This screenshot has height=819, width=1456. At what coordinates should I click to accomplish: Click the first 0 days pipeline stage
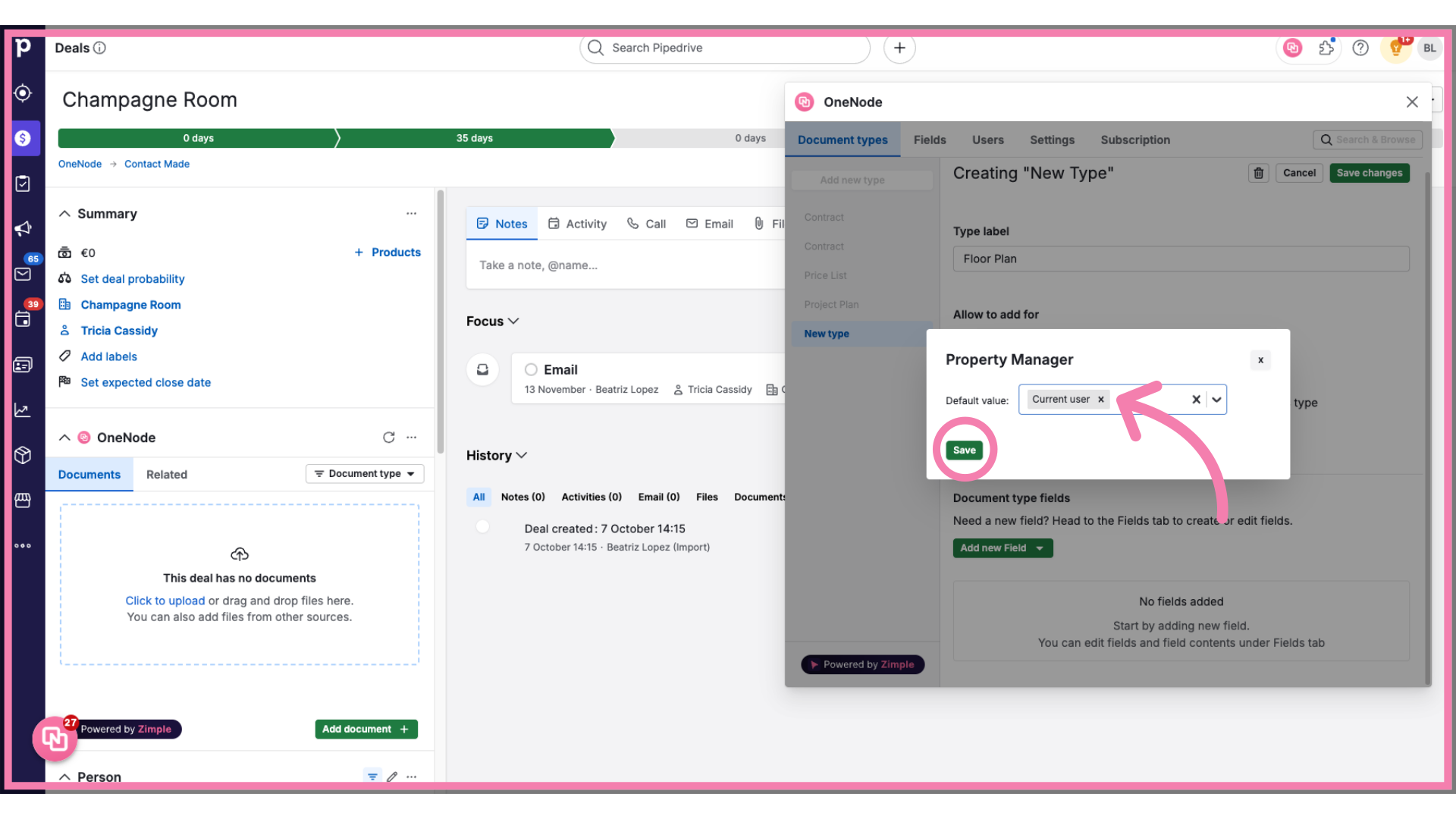pyautogui.click(x=198, y=138)
